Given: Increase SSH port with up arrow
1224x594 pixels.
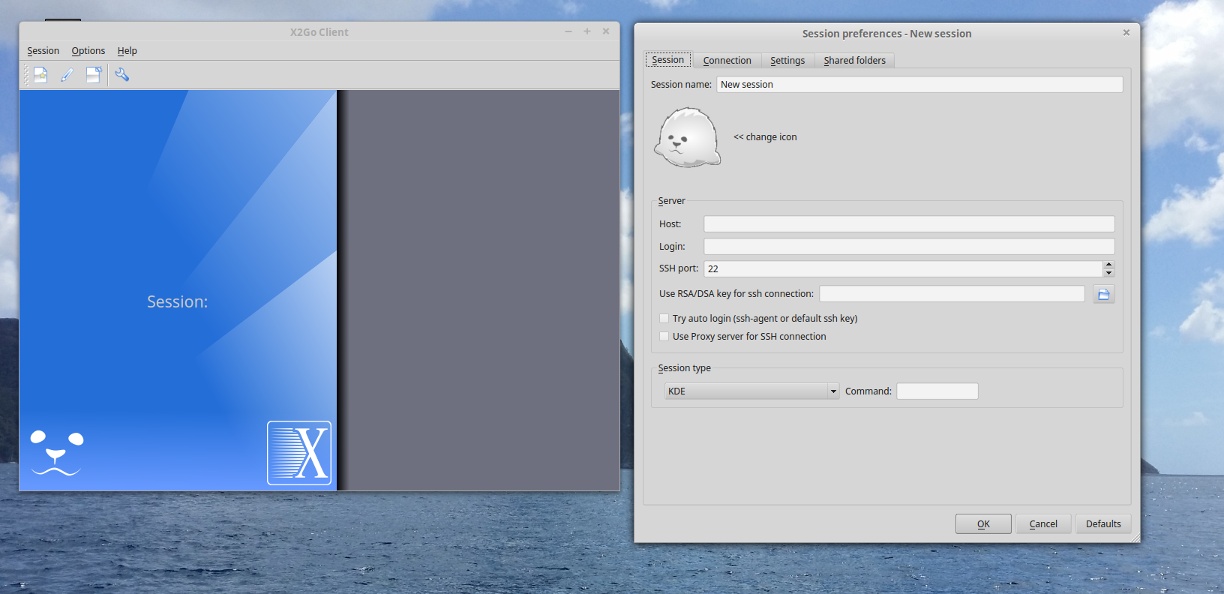Looking at the screenshot, I should (x=1109, y=265).
